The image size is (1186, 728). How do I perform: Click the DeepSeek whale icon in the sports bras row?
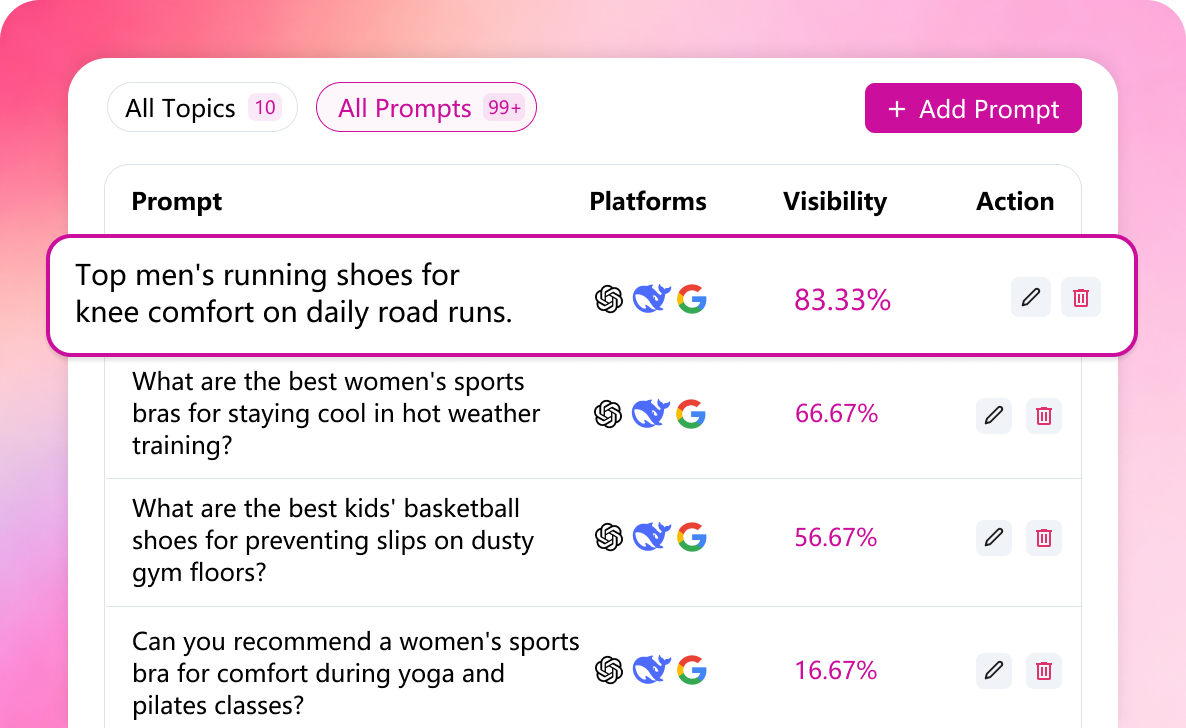point(650,414)
